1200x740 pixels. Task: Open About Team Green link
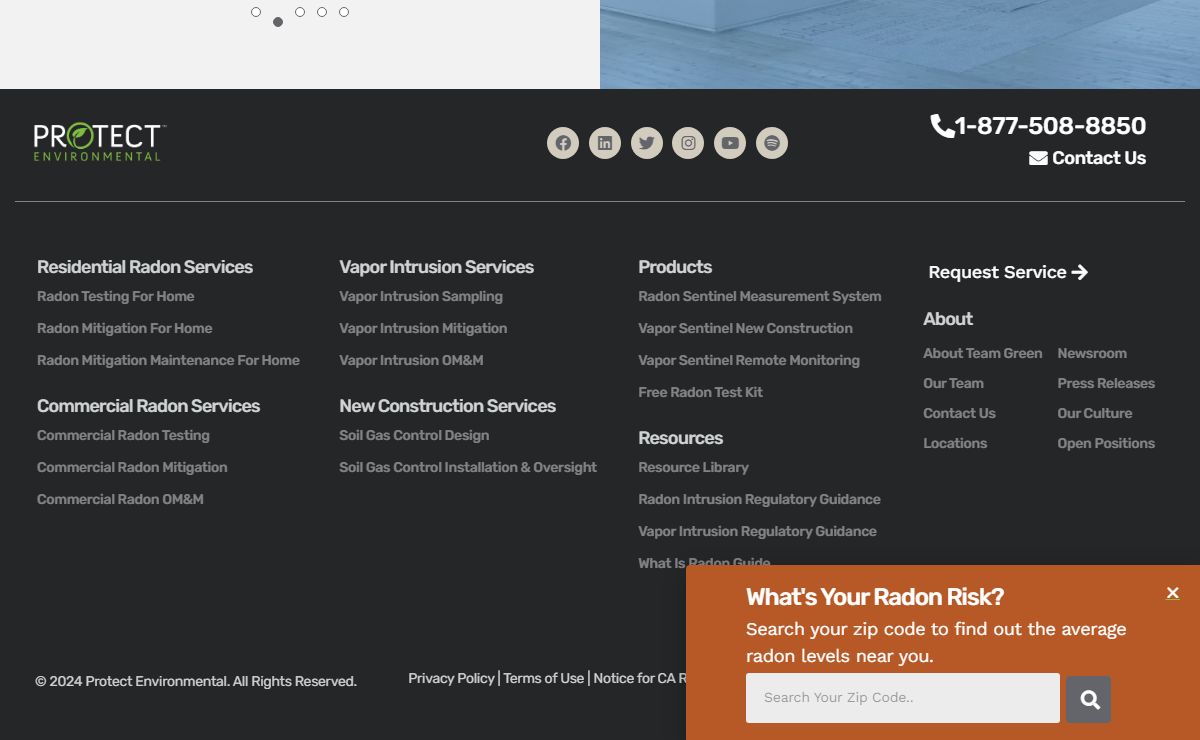983,353
